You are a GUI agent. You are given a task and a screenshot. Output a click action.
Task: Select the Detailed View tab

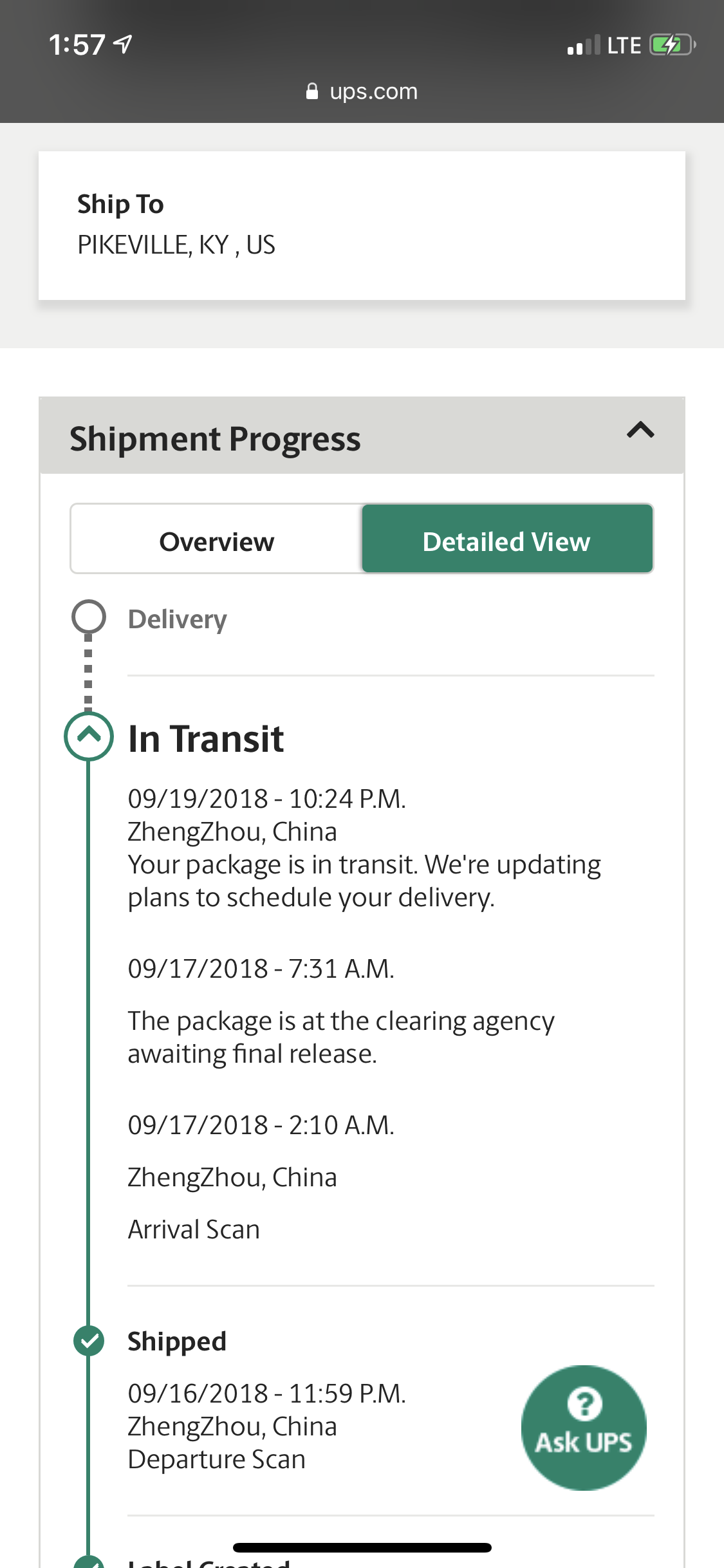507,541
